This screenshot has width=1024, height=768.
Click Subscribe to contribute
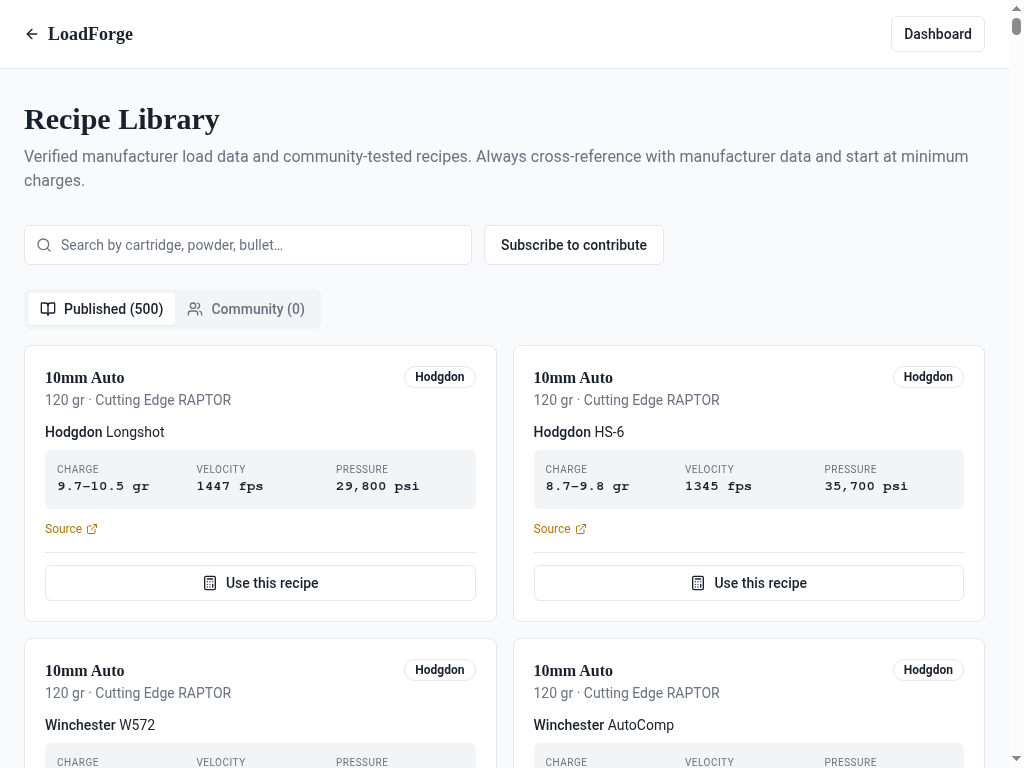coord(573,245)
